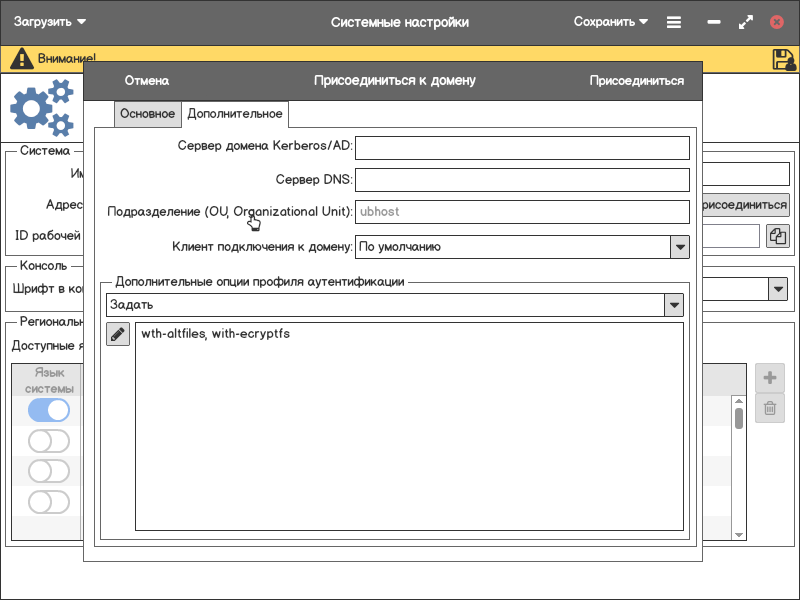Viewport: 800px width, 600px height.
Task: Open the 'Задать' authentication options dropdown
Action: pyautogui.click(x=675, y=304)
